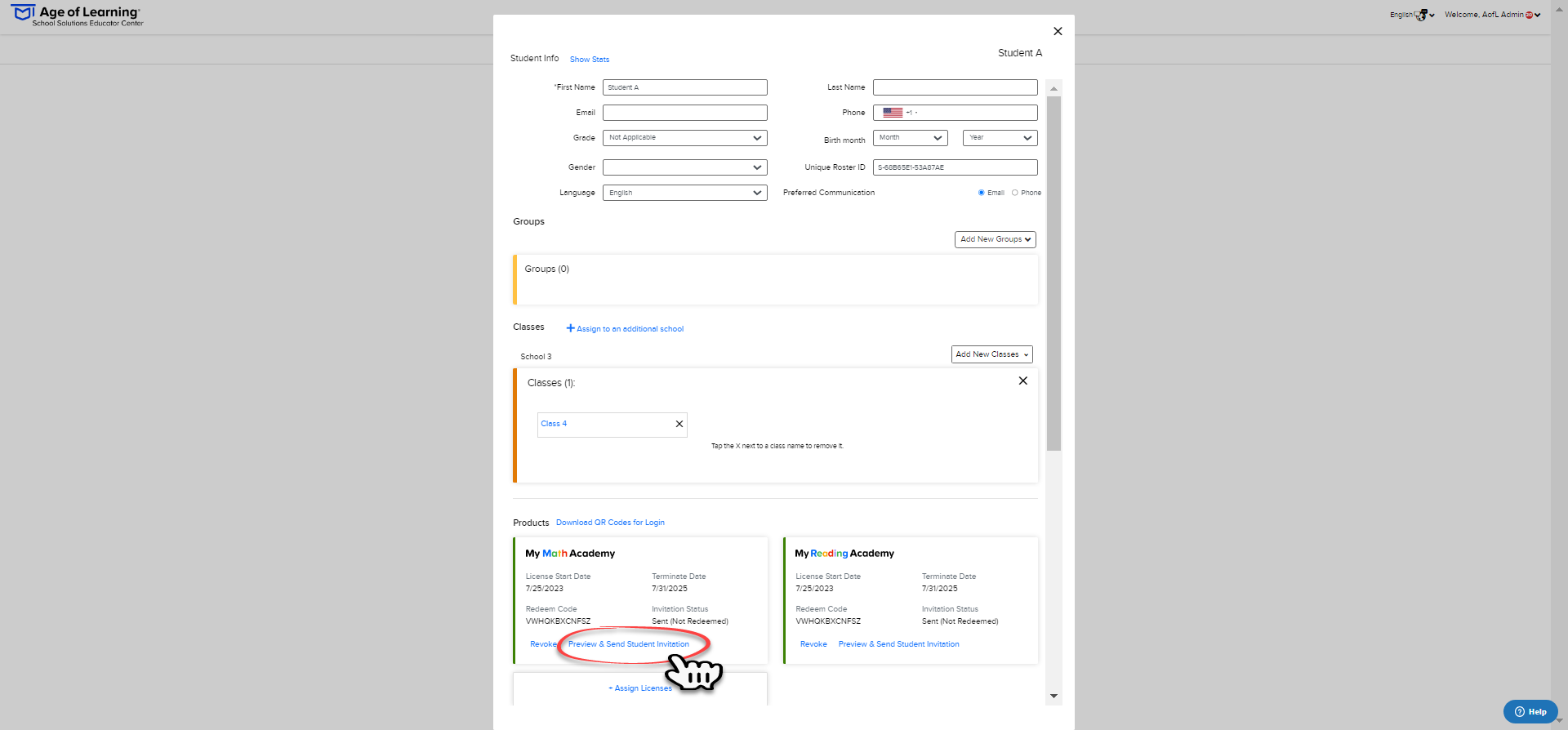Select Phone as preferred communication
This screenshot has width=1568, height=730.
click(x=1015, y=193)
